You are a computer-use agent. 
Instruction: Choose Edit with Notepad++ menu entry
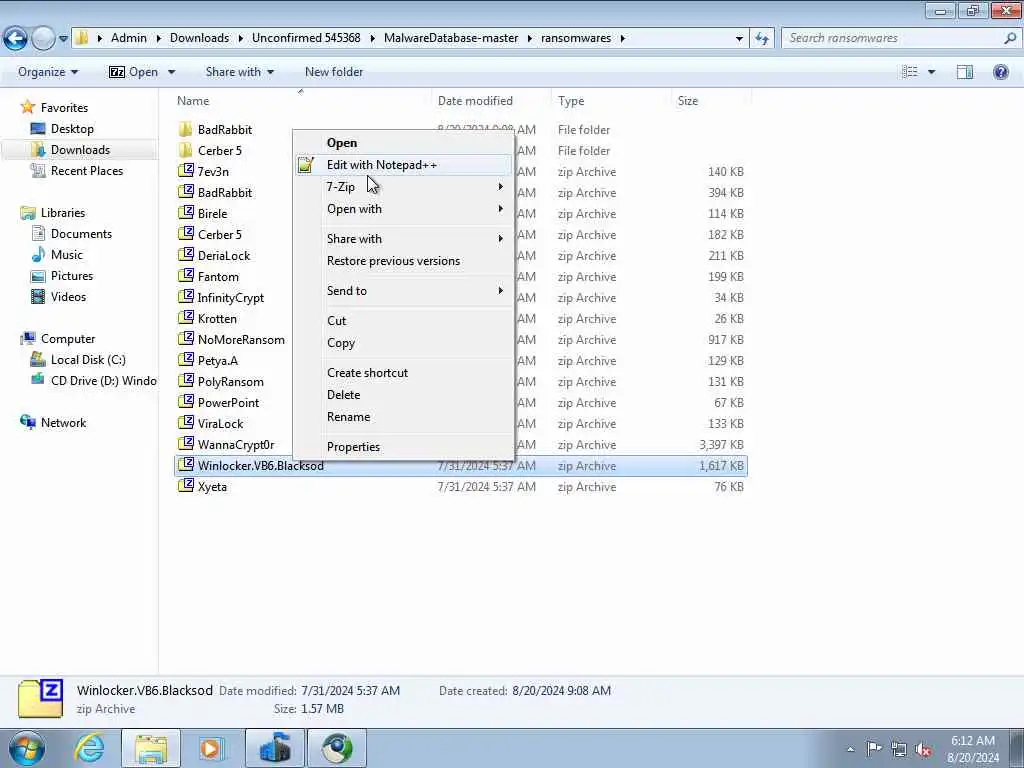click(403, 165)
